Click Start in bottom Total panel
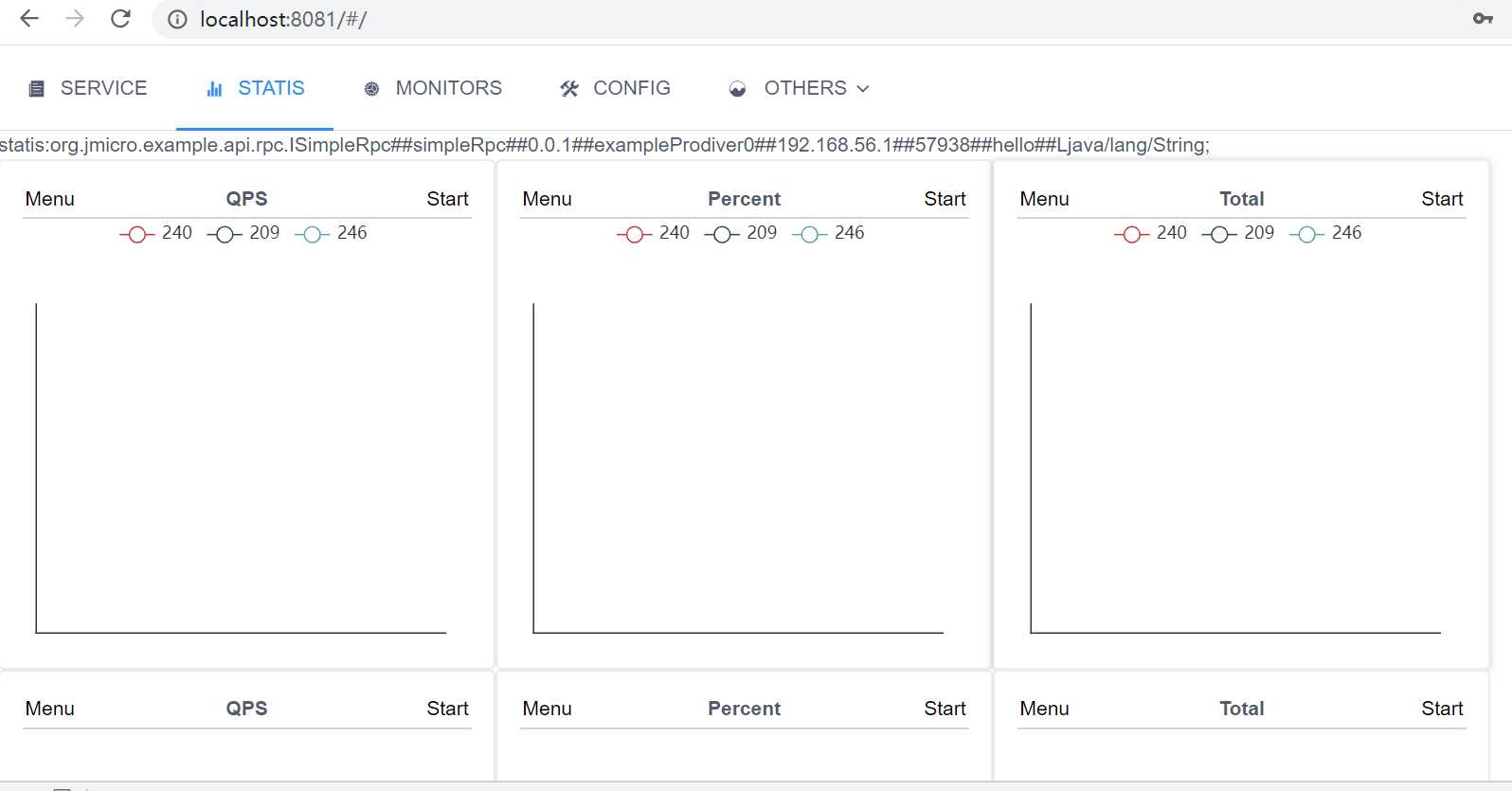Viewport: 1512px width, 791px height. [1442, 709]
